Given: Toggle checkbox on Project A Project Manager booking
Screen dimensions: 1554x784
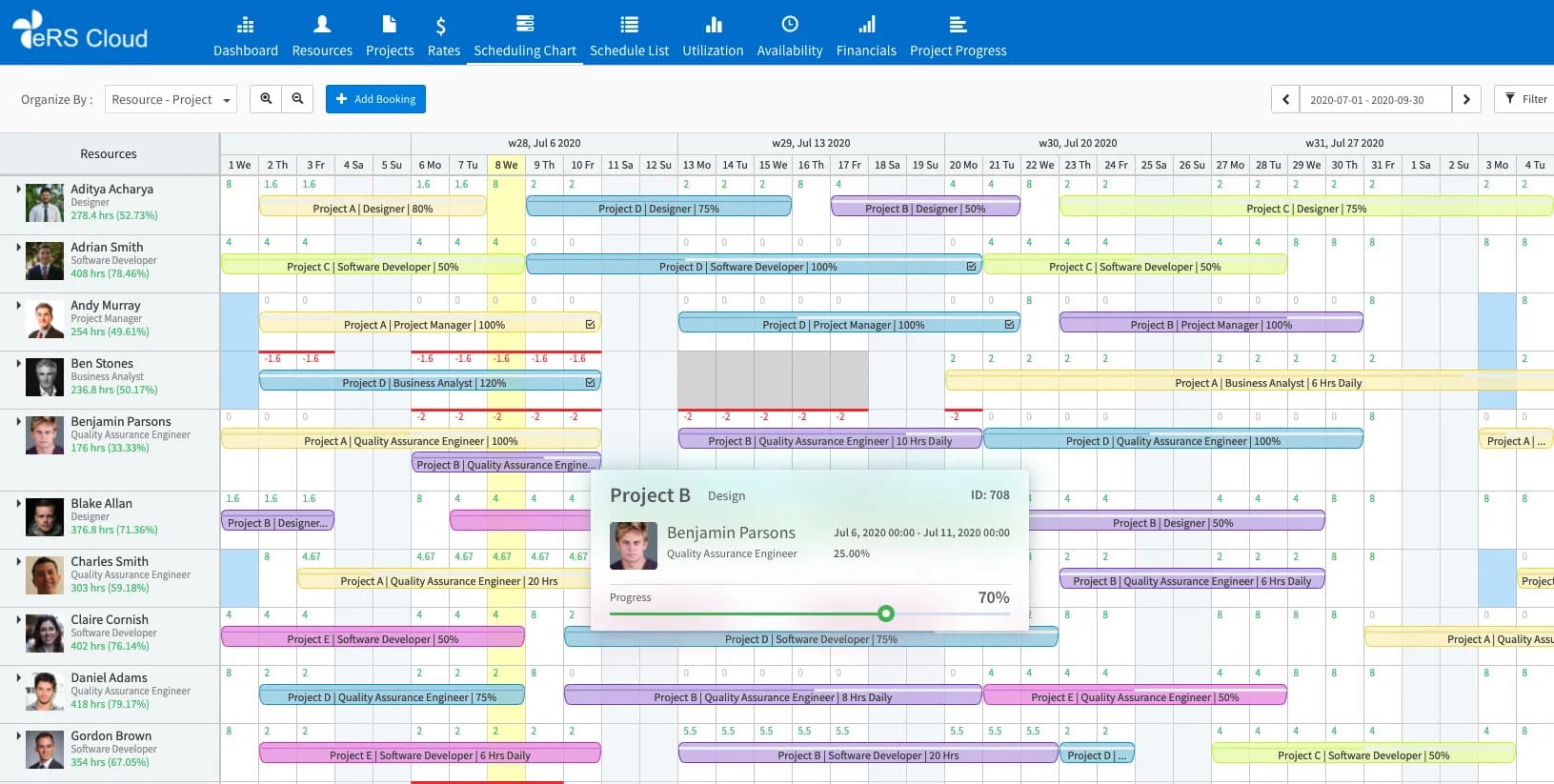Looking at the screenshot, I should (x=590, y=325).
